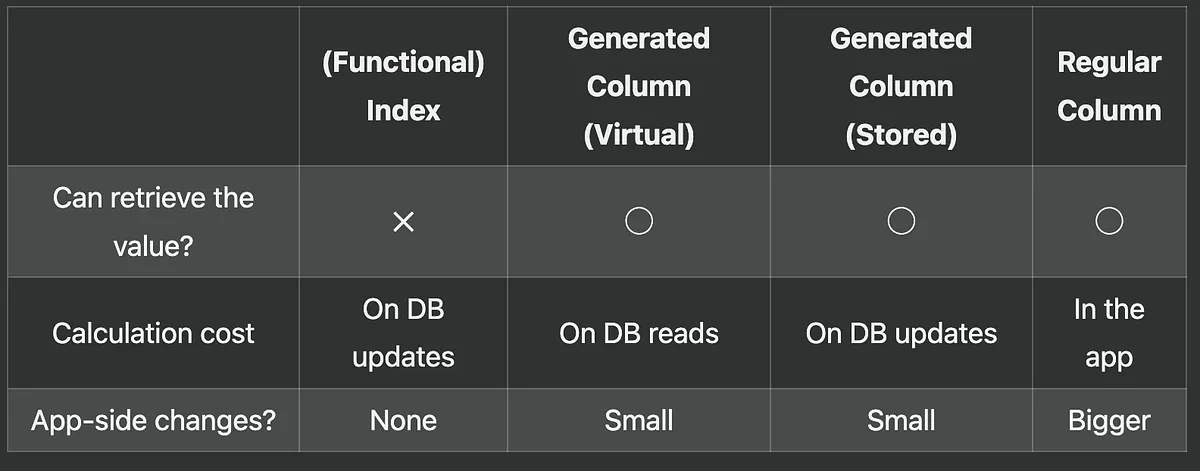
Task: Select the "Generated Column (Stored)" header cell
Action: [901, 87]
